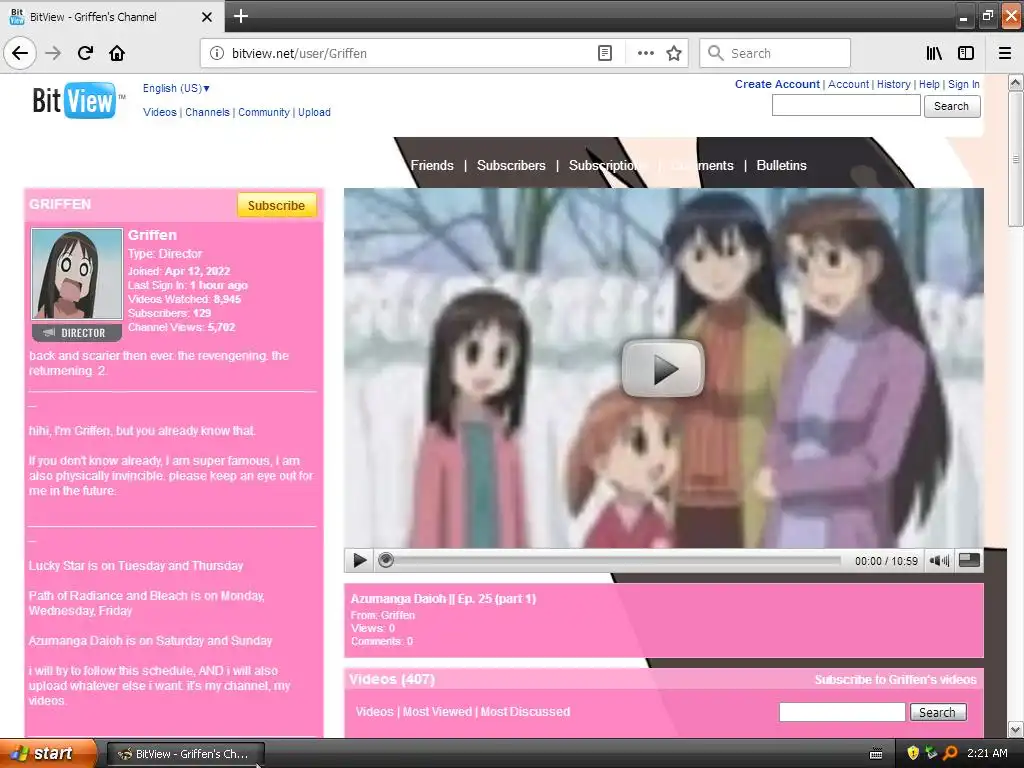Open the browser hamburger menu
Image resolution: width=1024 pixels, height=768 pixels.
(1005, 53)
